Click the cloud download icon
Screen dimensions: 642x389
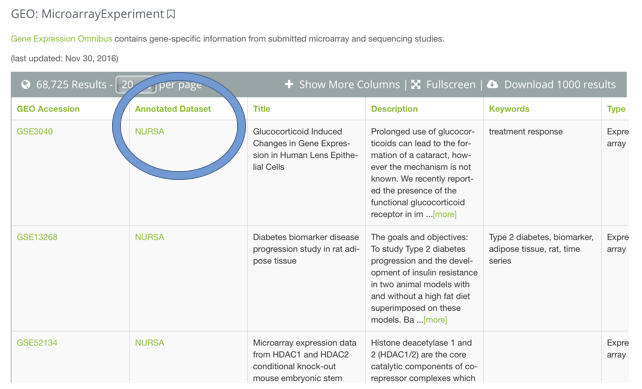click(493, 84)
